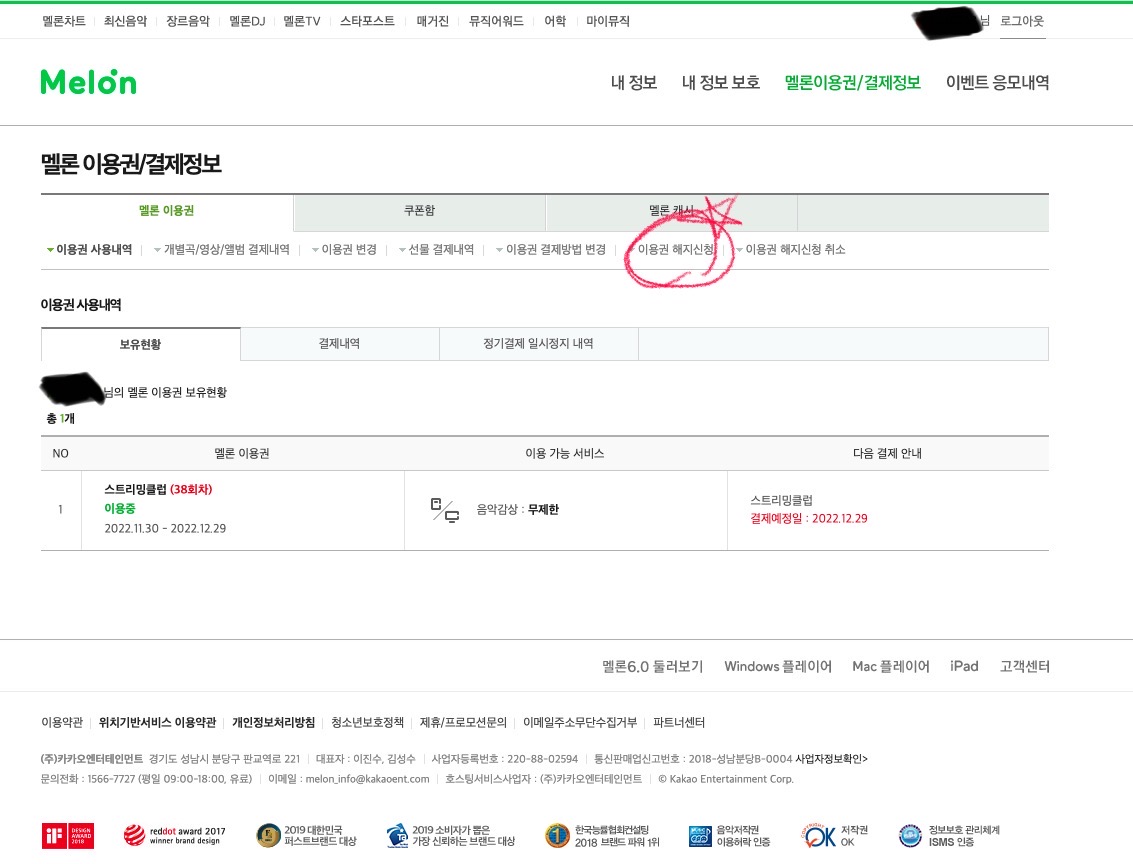Viewport: 1133px width, 864px height.
Task: Click the iF Design Award badge
Action: (68, 836)
